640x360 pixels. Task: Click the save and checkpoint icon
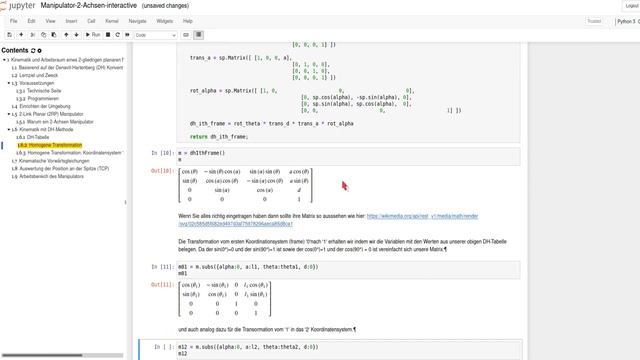(x=10, y=35)
